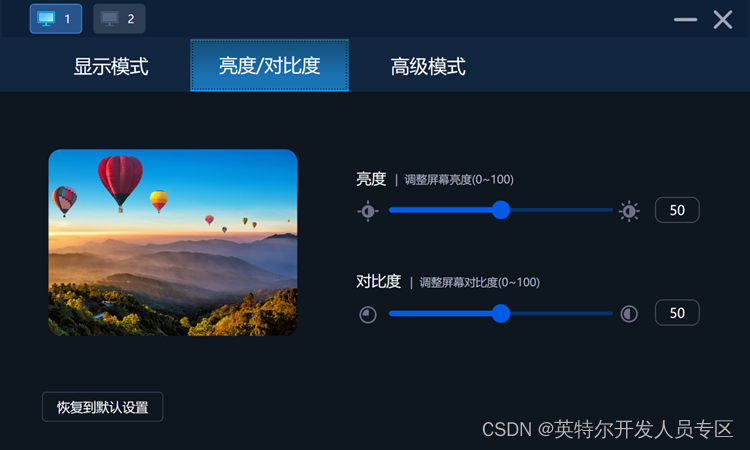Close the display settings window
The width and height of the screenshot is (750, 450).
click(x=723, y=20)
